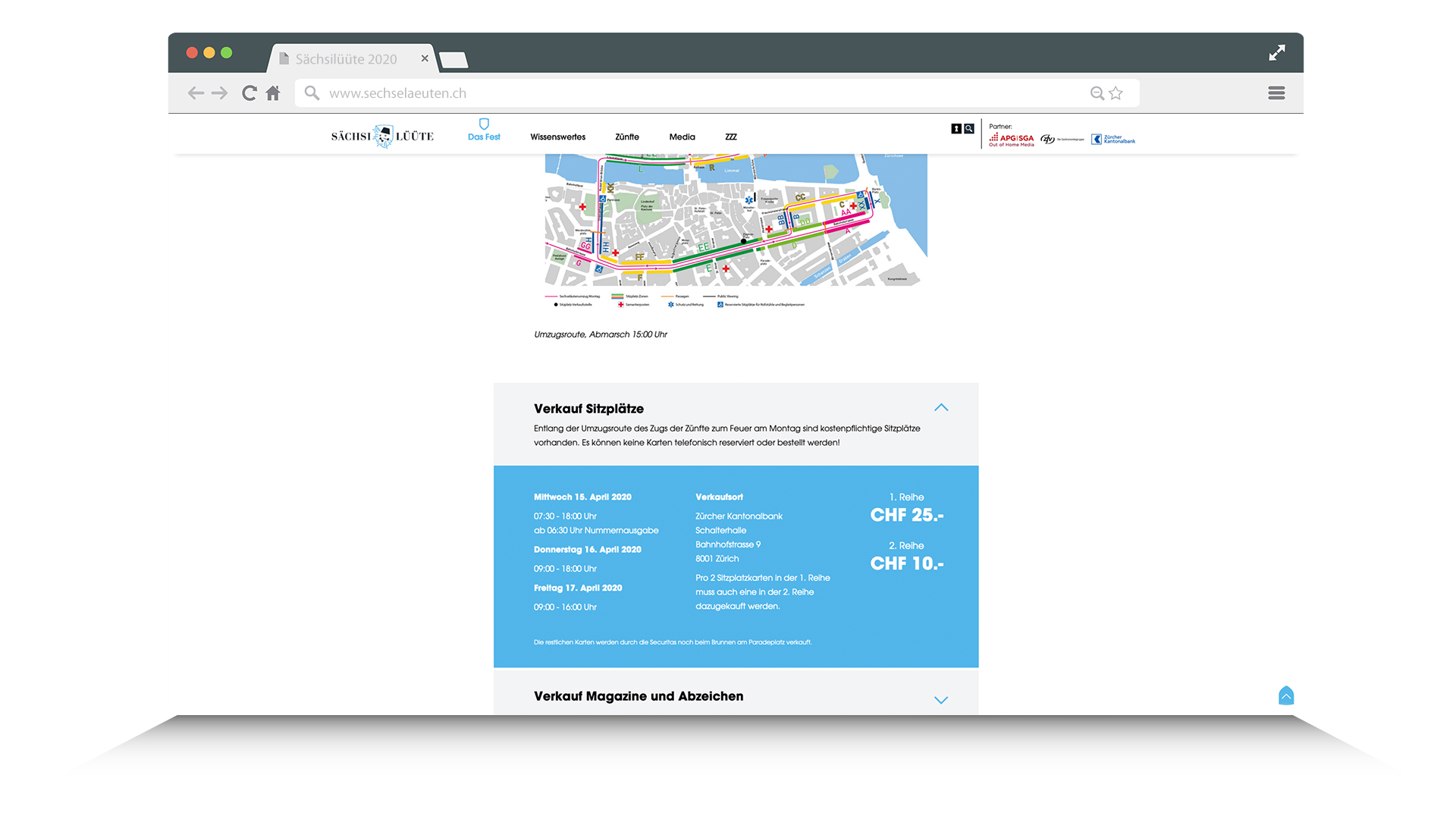Click the site search magnifier icon
Image resolution: width=1456 pixels, height=819 pixels.
969,129
